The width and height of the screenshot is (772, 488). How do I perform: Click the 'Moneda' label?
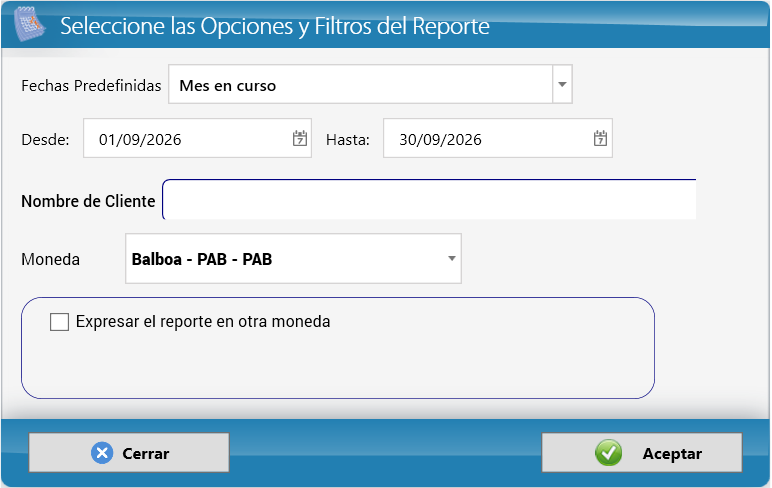(x=50, y=259)
